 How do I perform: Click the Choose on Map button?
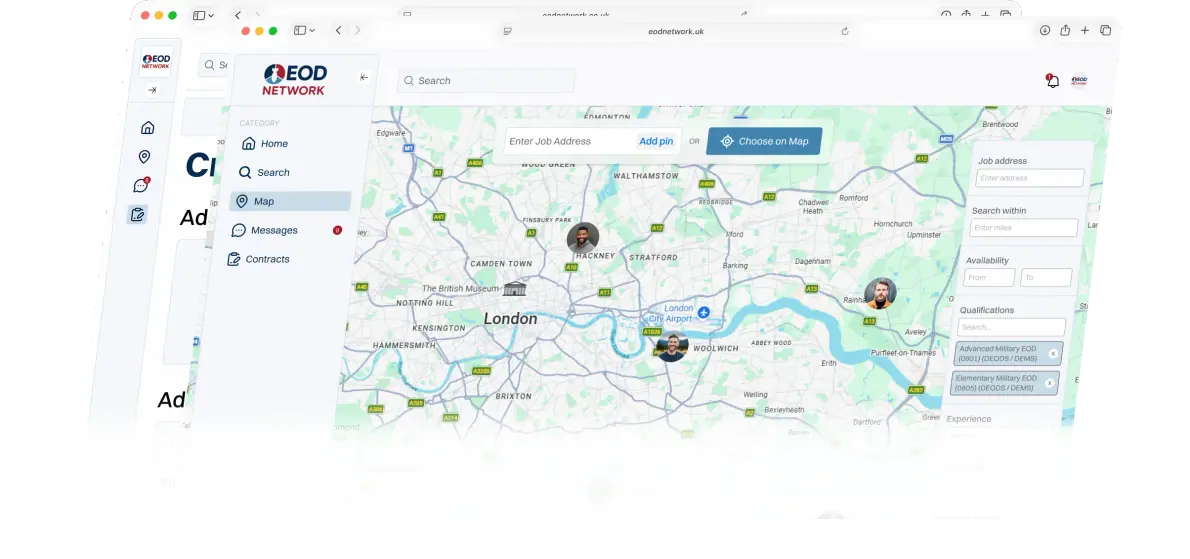(764, 141)
